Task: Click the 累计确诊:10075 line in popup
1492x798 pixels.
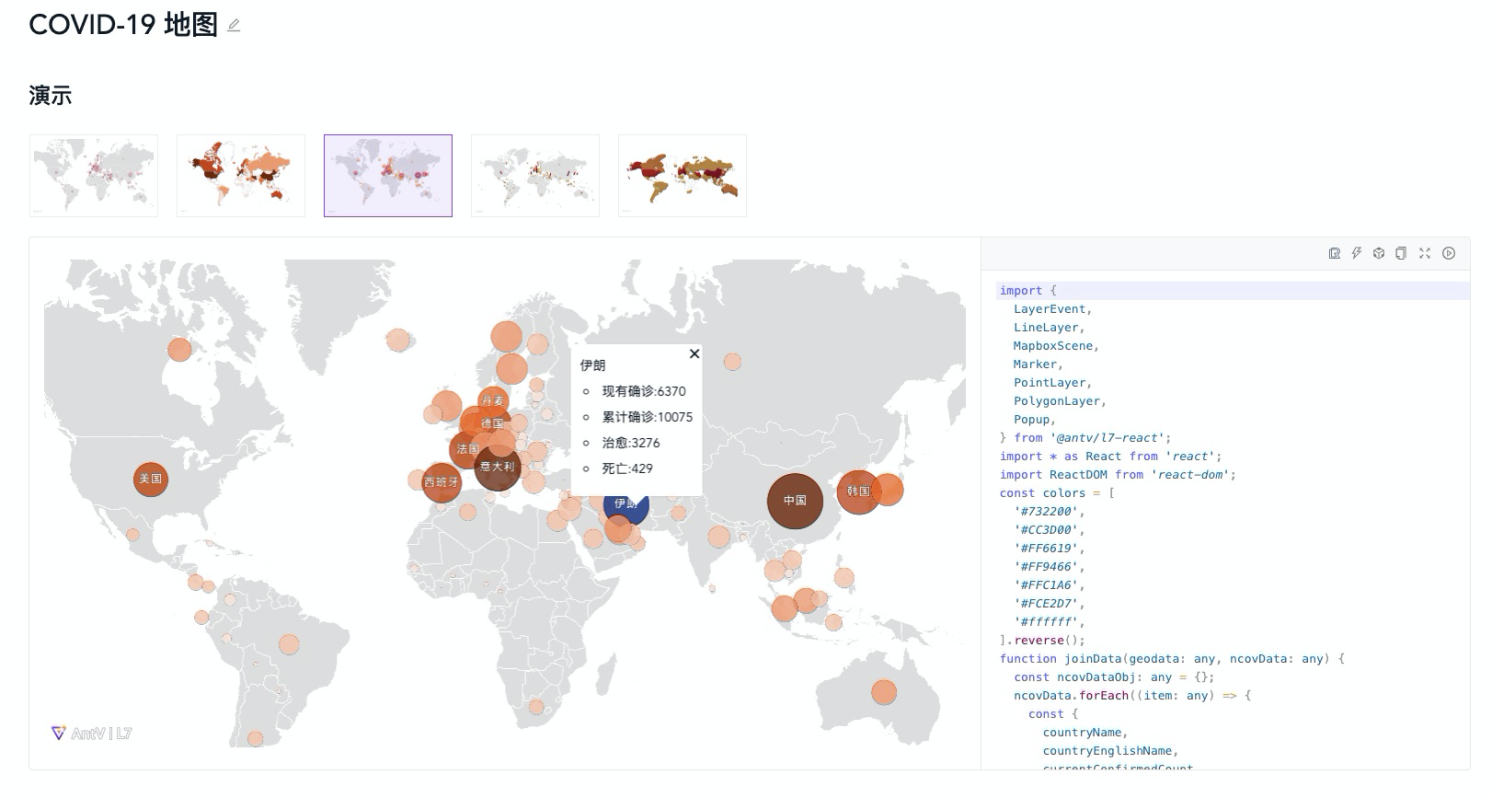Action: [647, 417]
